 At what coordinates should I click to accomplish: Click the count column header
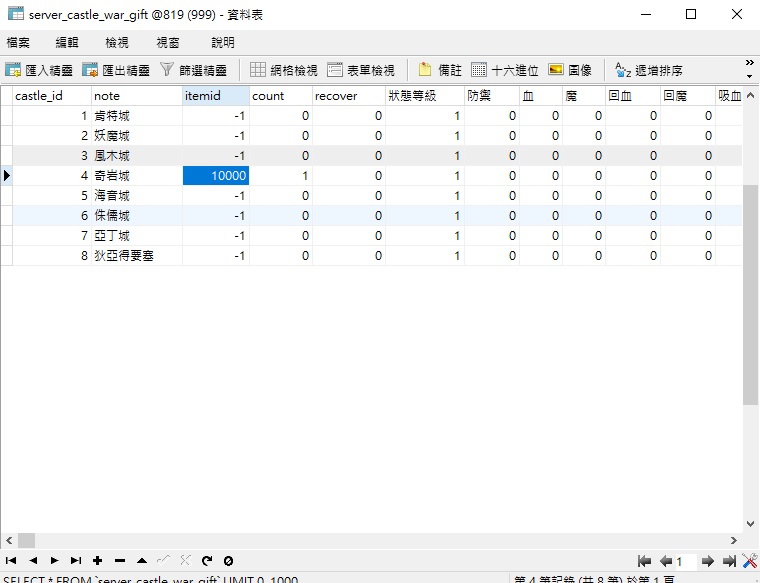point(281,96)
